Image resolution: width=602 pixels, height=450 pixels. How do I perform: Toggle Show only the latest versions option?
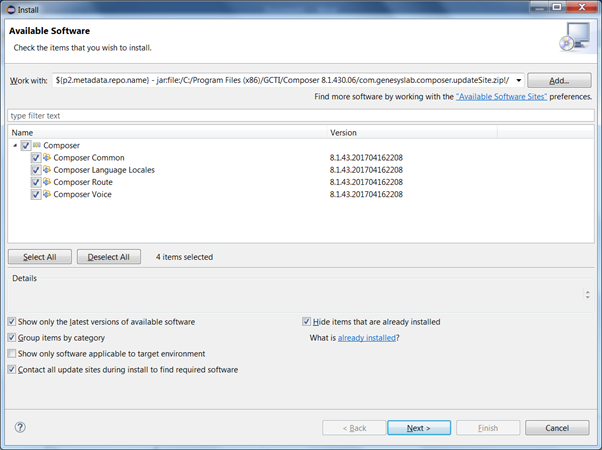(x=12, y=322)
